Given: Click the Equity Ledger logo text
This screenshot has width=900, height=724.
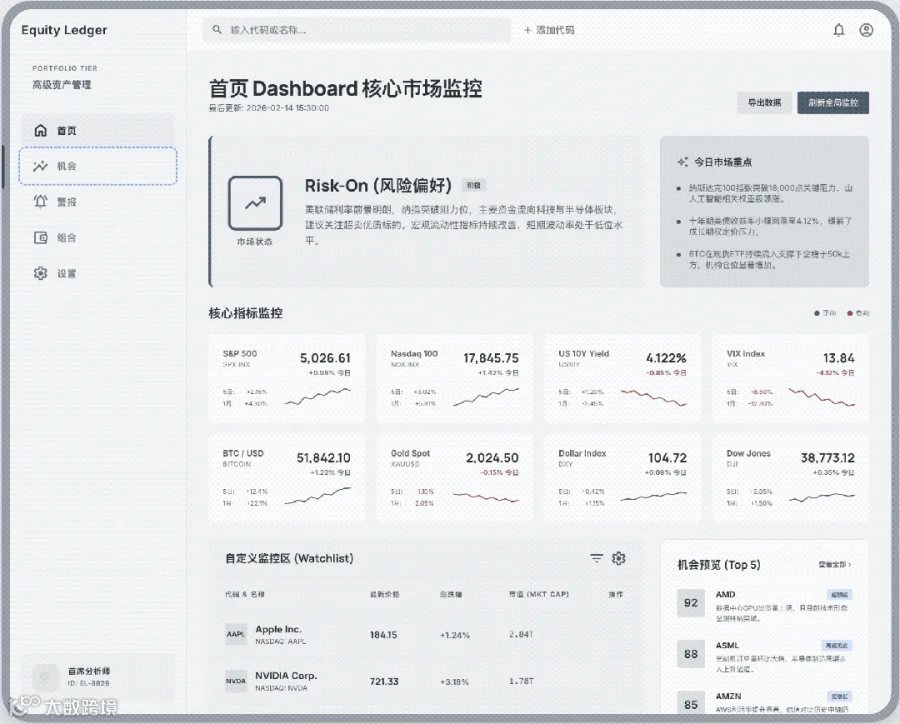Looking at the screenshot, I should coord(64,30).
